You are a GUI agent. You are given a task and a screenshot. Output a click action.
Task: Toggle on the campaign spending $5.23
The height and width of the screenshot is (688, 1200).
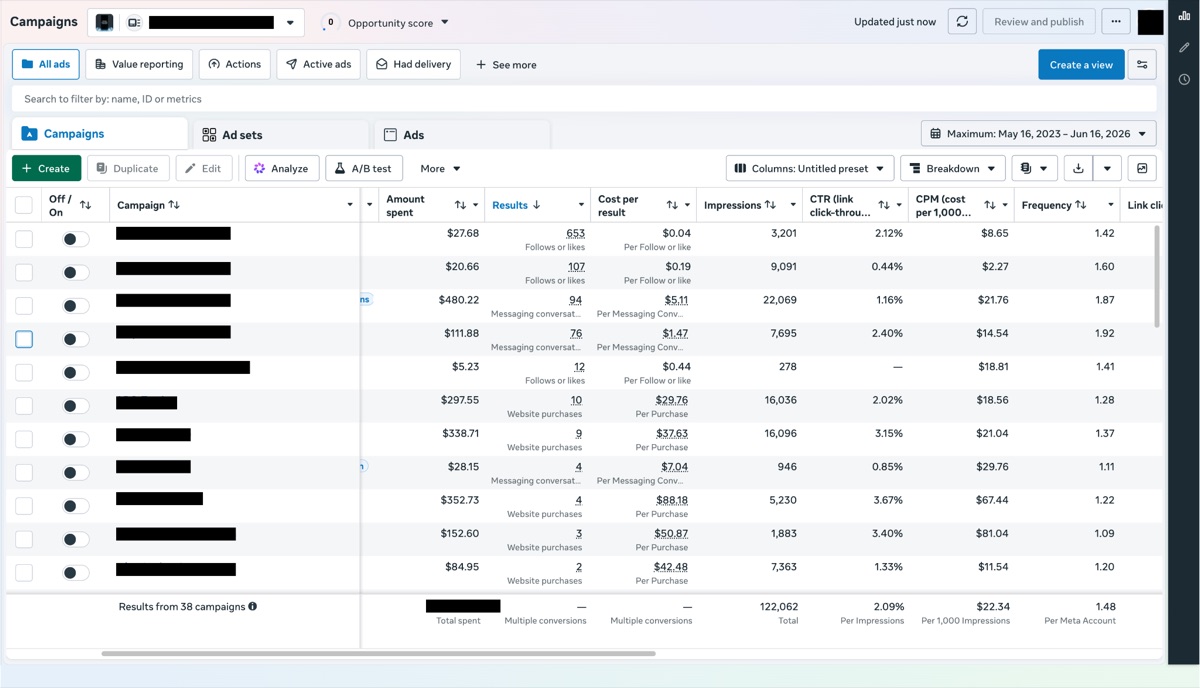(x=75, y=372)
